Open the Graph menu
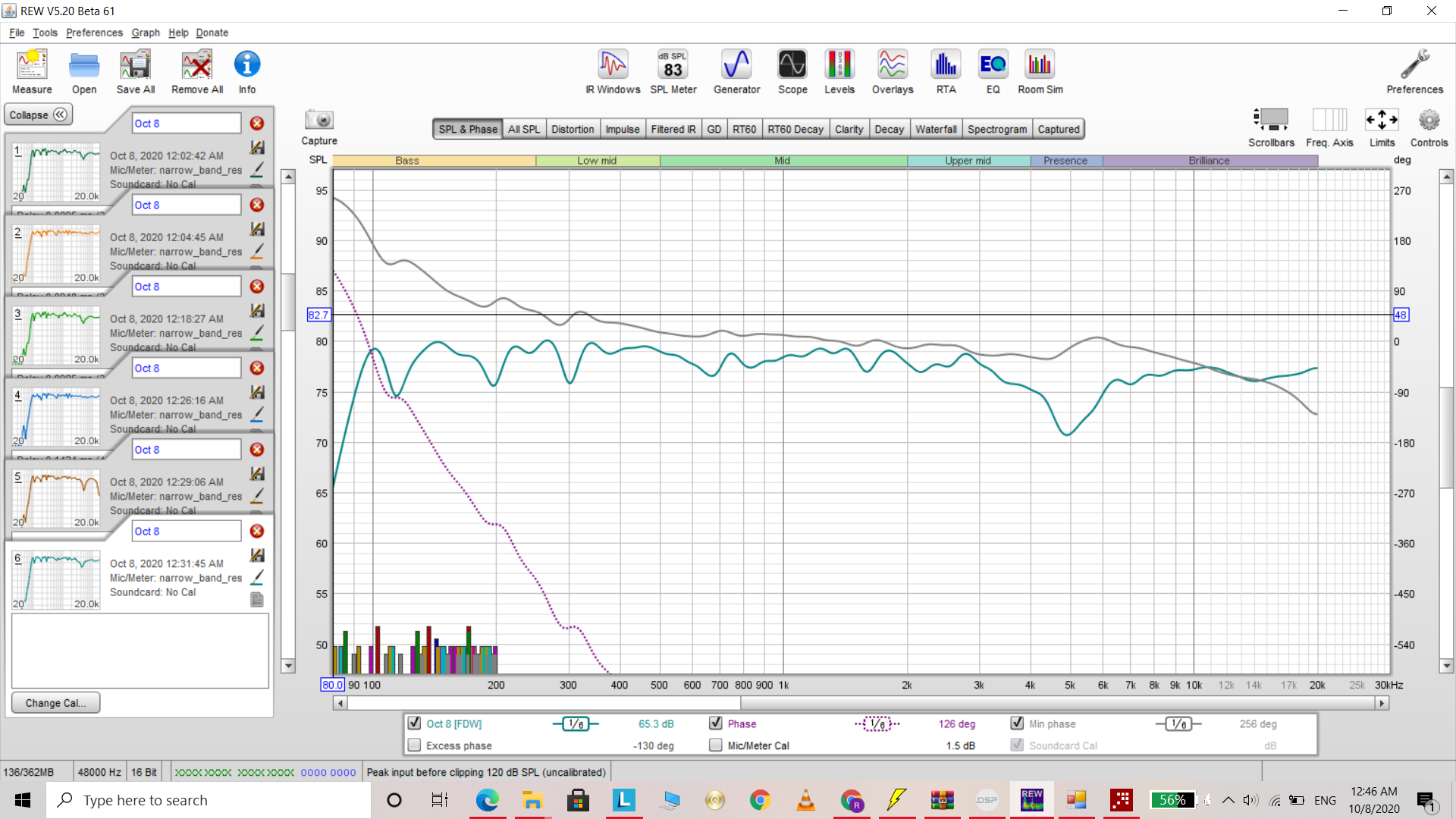This screenshot has width=1456, height=819. click(x=146, y=33)
